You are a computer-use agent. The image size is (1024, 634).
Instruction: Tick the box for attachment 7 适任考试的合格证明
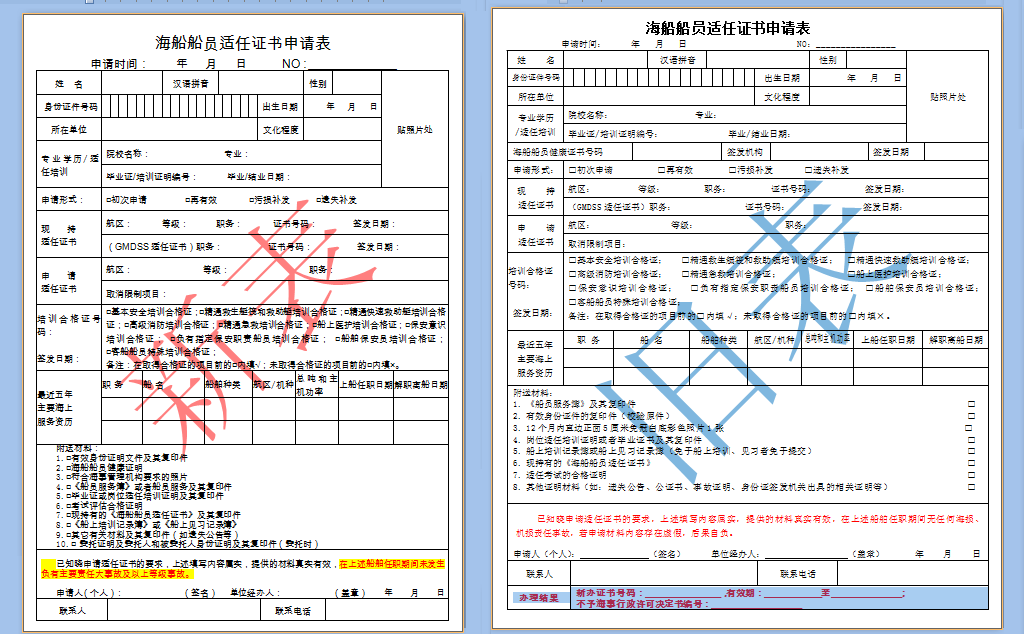click(972, 475)
